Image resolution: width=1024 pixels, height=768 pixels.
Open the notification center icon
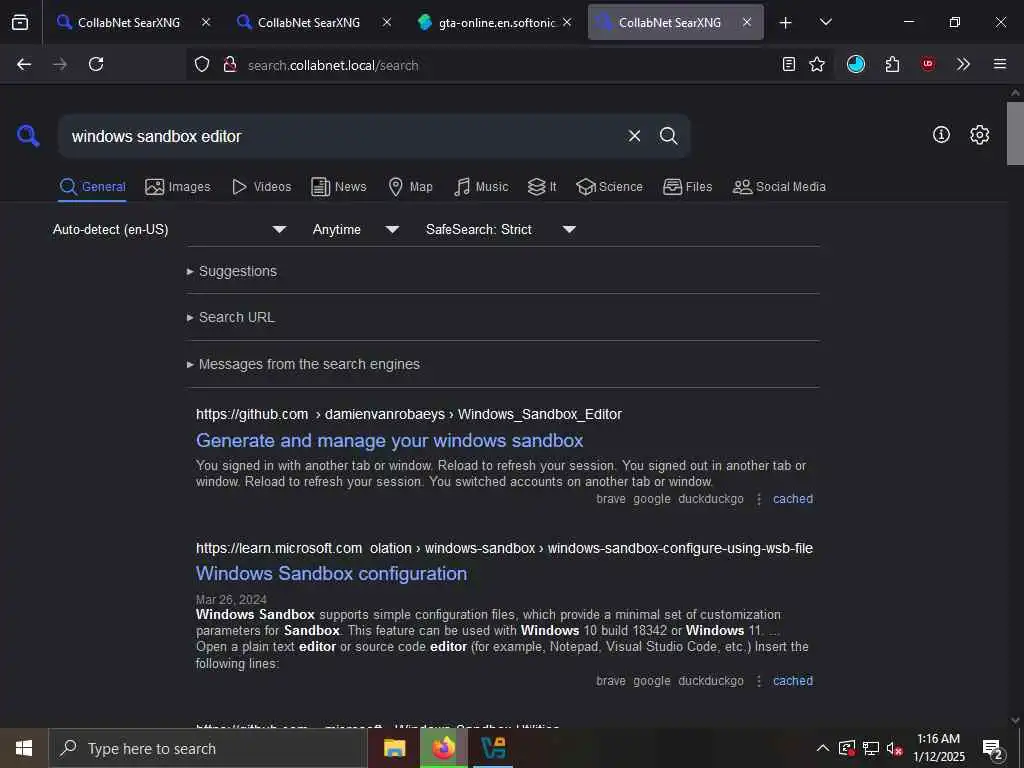pos(992,750)
